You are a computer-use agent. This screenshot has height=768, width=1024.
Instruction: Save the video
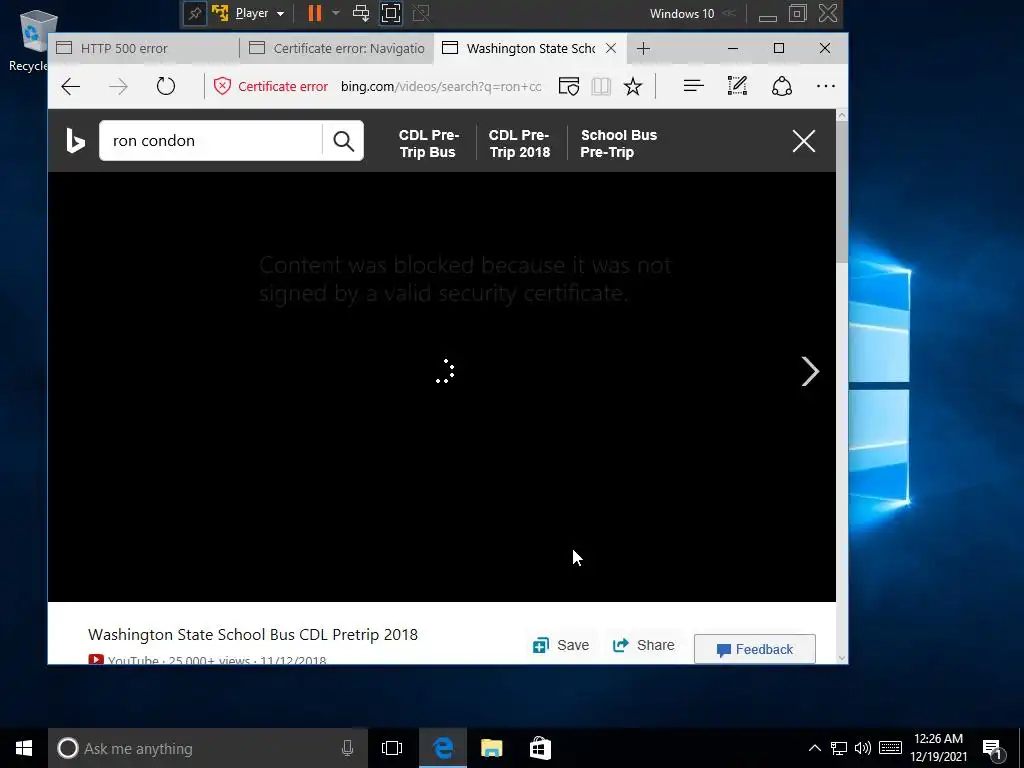tap(561, 645)
